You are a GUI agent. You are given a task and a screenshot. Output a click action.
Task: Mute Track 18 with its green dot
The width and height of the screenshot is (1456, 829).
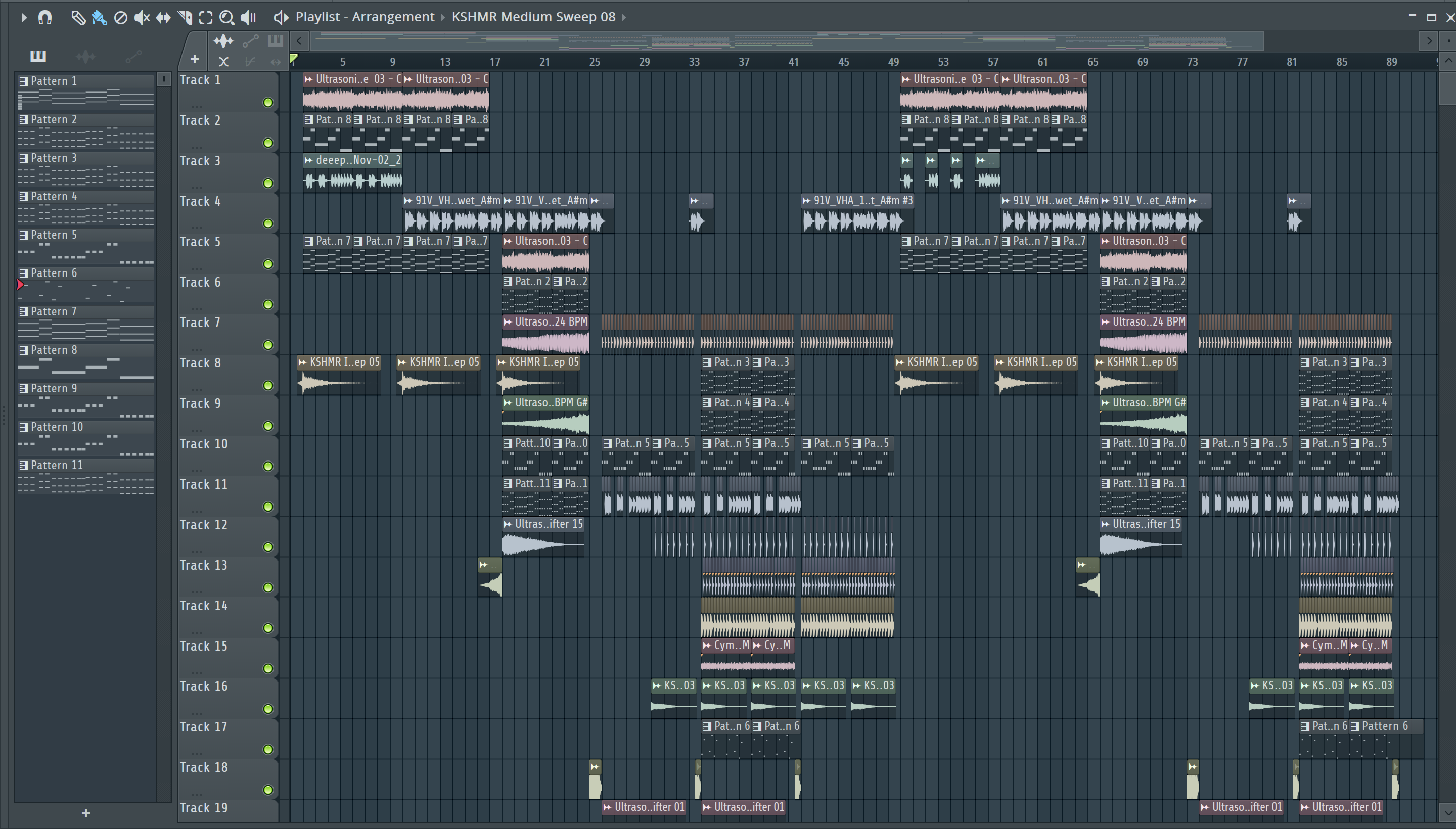pyautogui.click(x=268, y=790)
